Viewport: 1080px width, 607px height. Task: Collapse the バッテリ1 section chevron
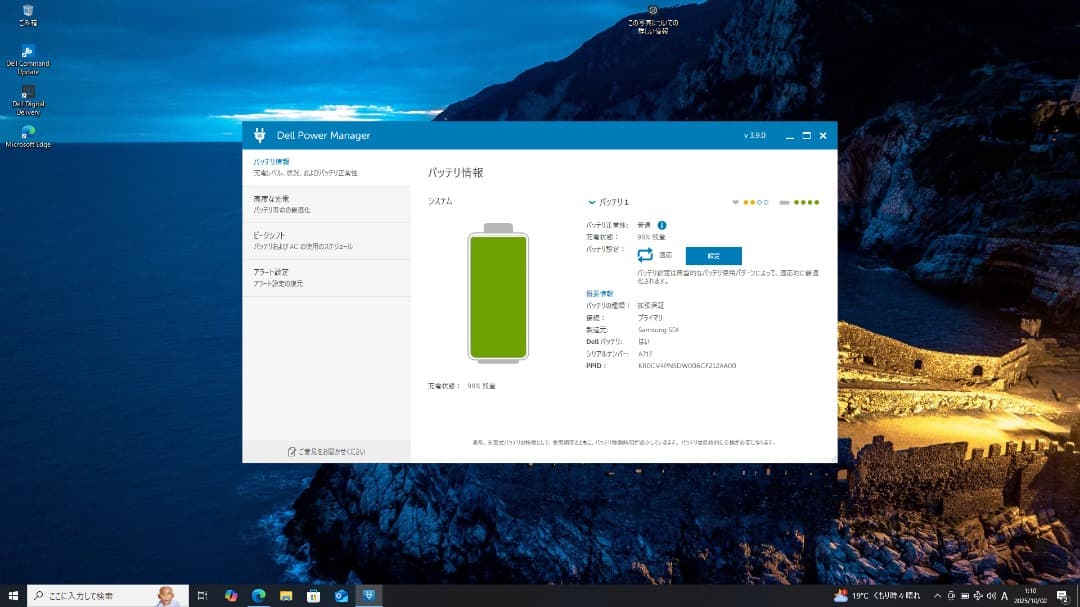(x=591, y=202)
